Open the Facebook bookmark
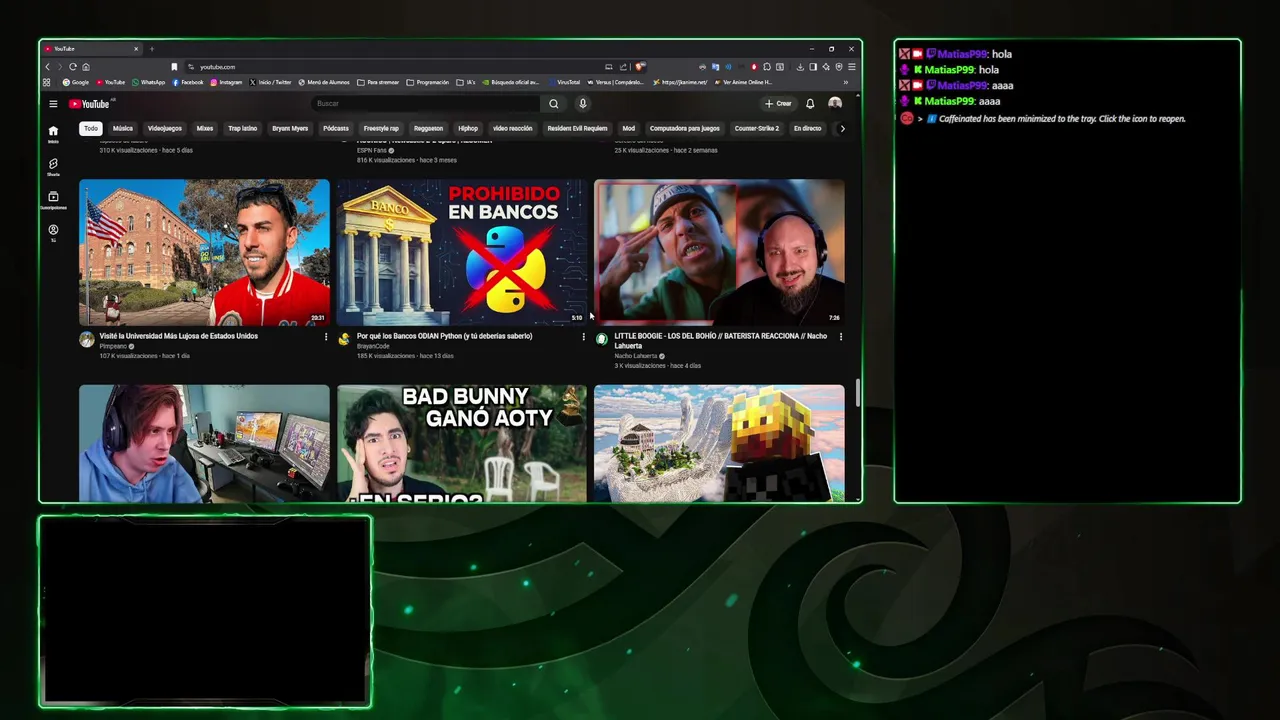1280x720 pixels. (x=188, y=82)
